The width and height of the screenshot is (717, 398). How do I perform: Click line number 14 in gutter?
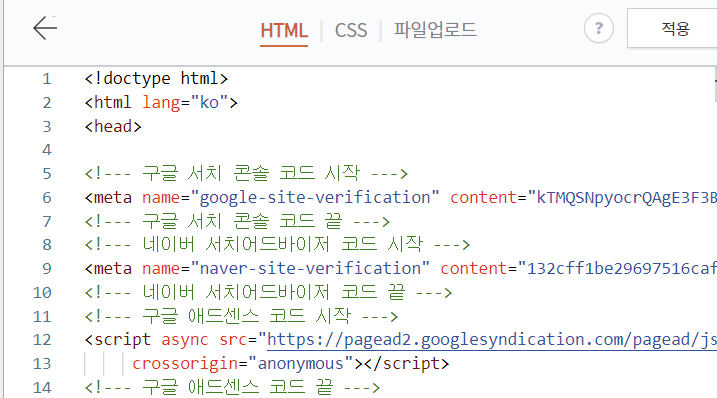[x=42, y=388]
